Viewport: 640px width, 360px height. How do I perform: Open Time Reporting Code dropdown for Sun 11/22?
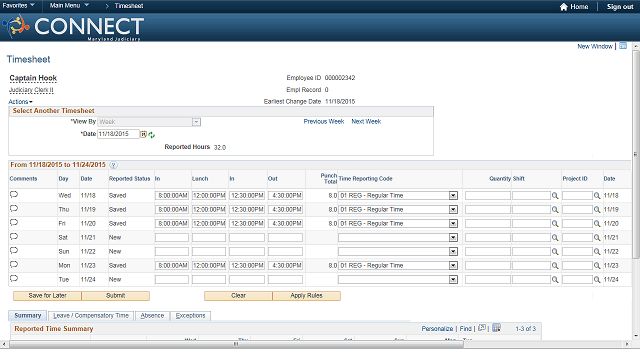[453, 252]
